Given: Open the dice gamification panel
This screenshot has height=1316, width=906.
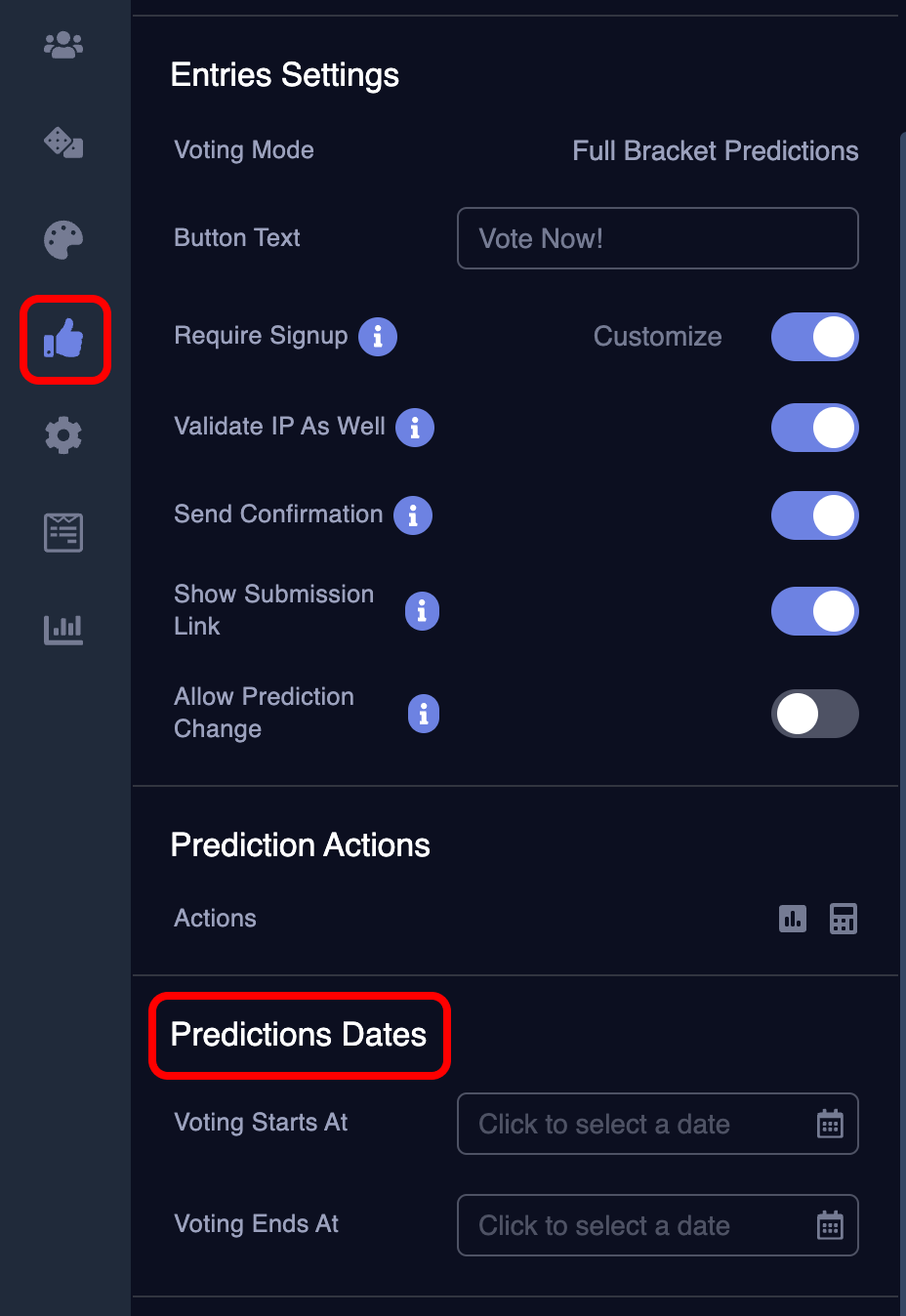Looking at the screenshot, I should point(62,143).
